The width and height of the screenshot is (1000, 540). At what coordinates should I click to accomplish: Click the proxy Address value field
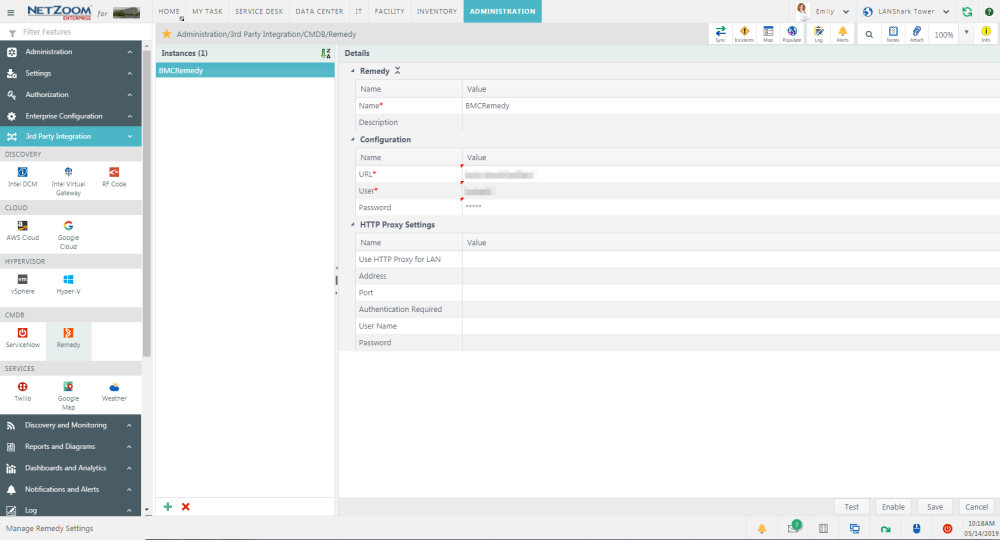tap(731, 276)
